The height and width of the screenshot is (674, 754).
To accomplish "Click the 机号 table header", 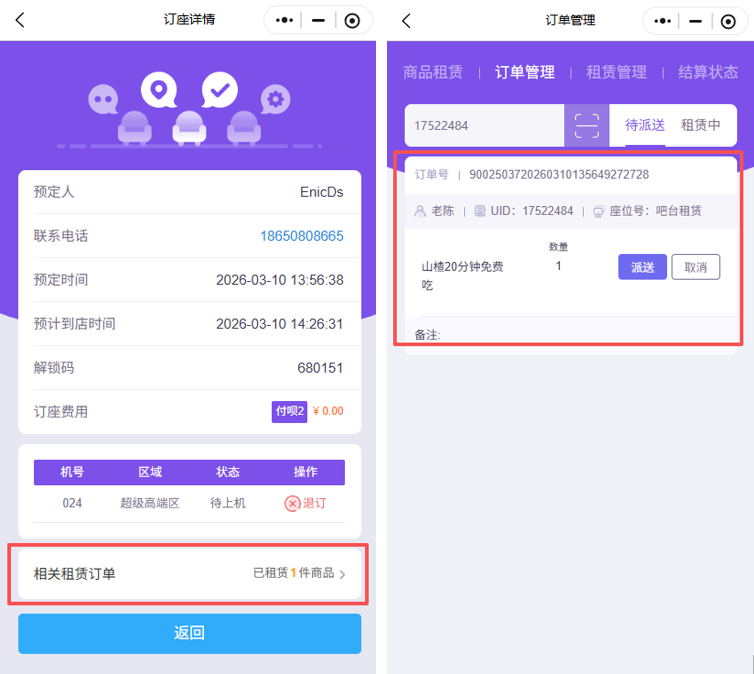I will click(x=72, y=472).
